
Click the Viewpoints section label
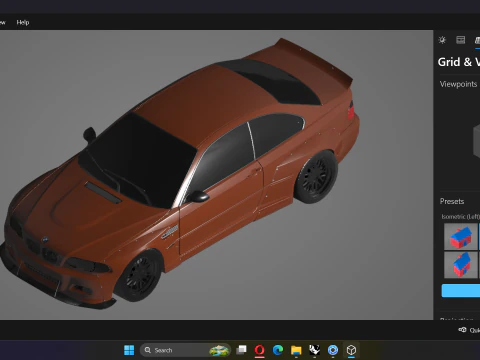(x=458, y=84)
